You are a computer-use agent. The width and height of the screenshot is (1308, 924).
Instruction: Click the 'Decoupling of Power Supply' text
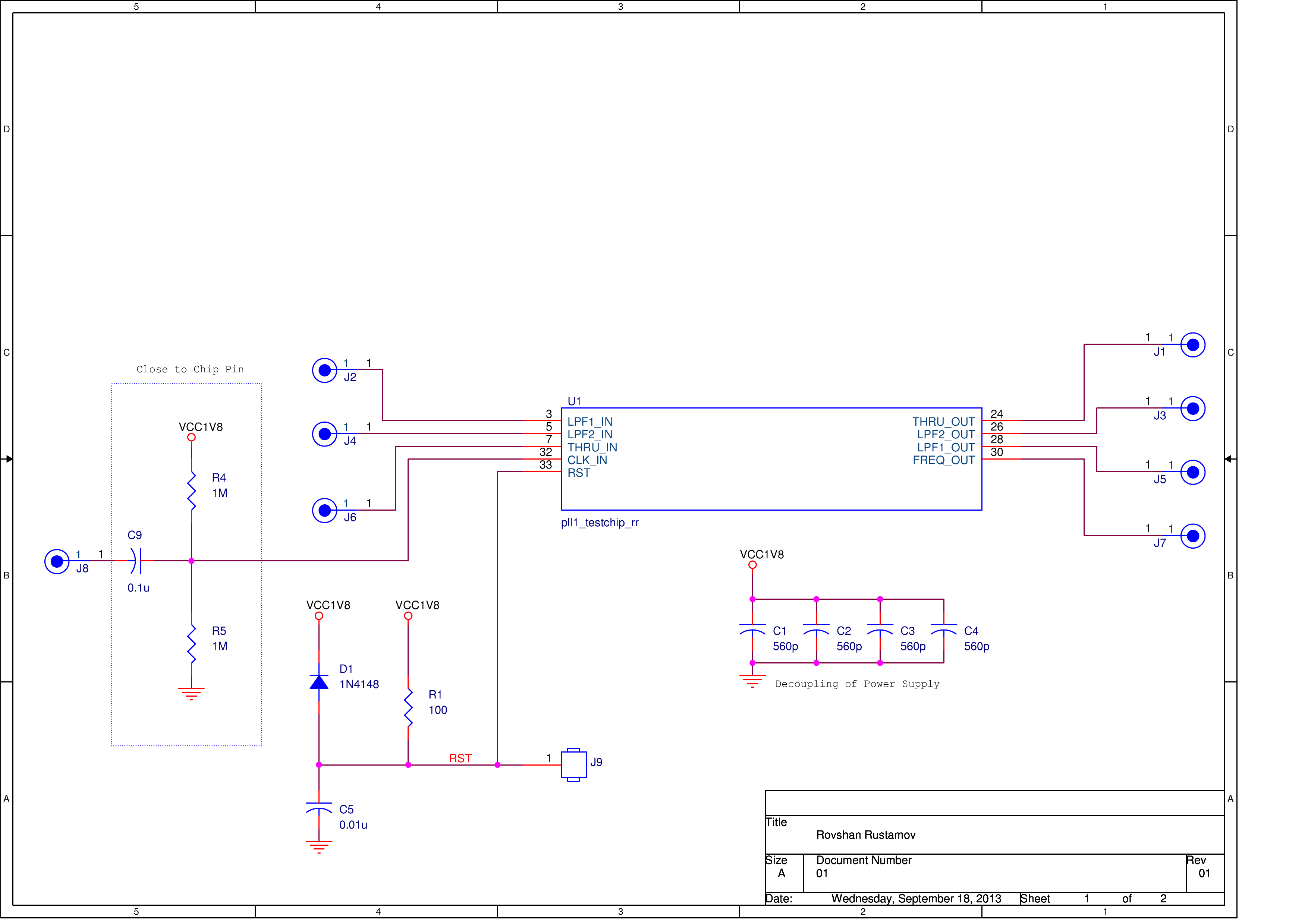(x=857, y=684)
